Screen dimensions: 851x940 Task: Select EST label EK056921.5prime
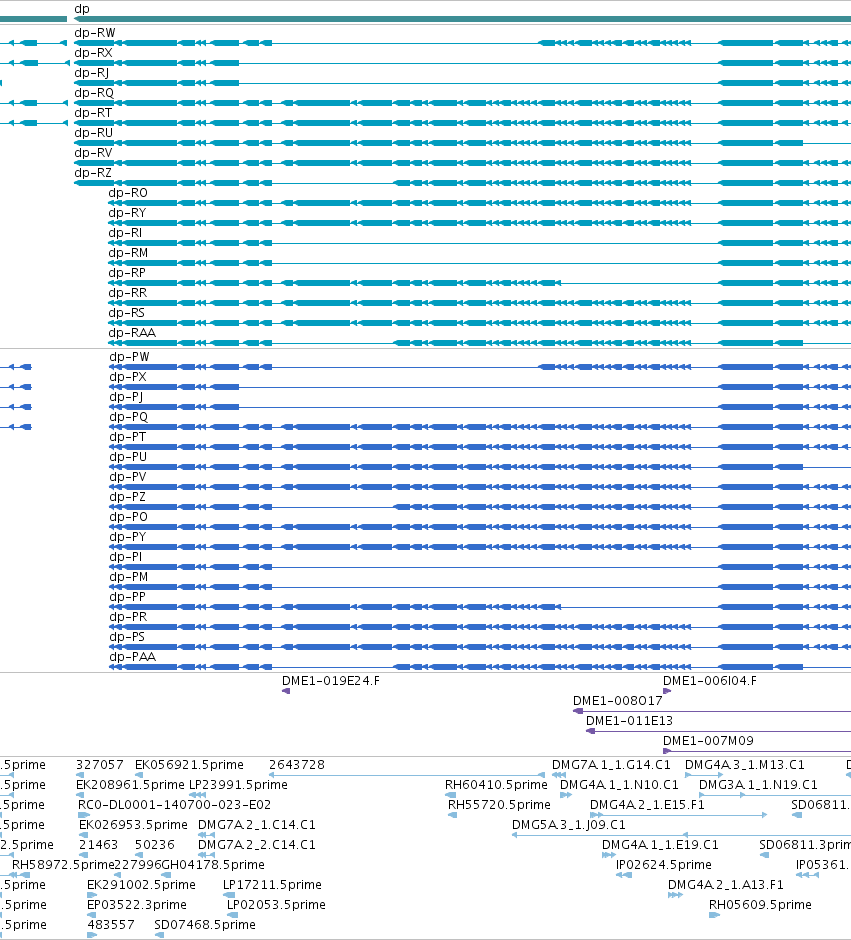(x=189, y=764)
